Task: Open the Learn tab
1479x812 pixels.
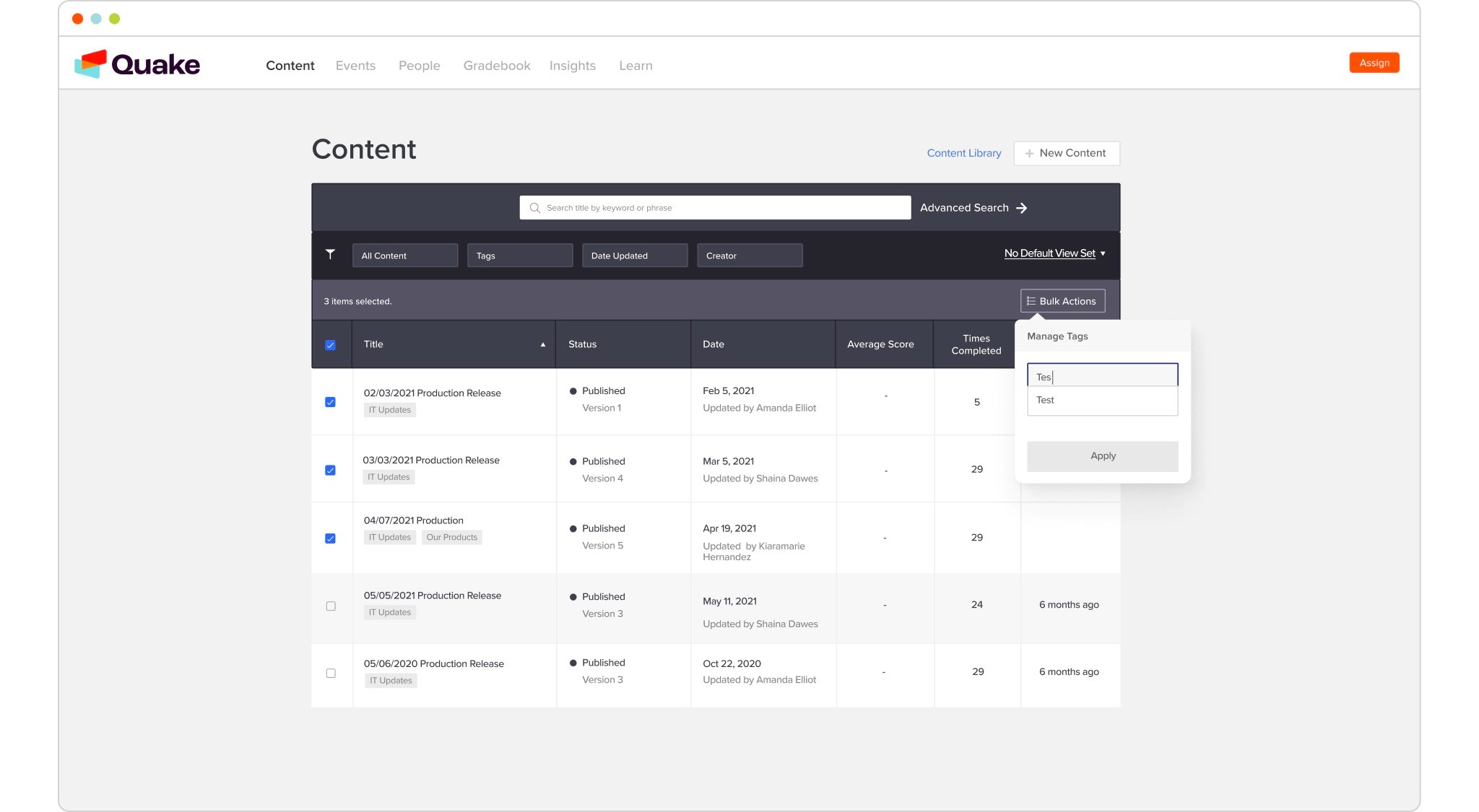Action: (x=636, y=66)
